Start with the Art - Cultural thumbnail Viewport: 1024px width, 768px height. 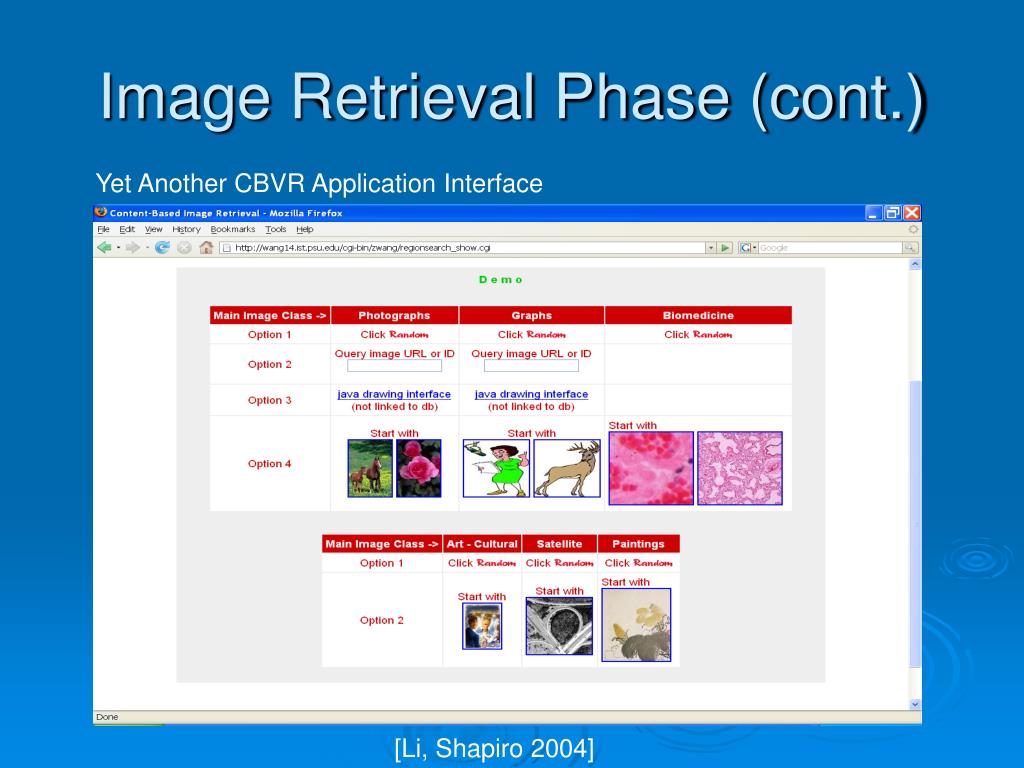[482, 626]
